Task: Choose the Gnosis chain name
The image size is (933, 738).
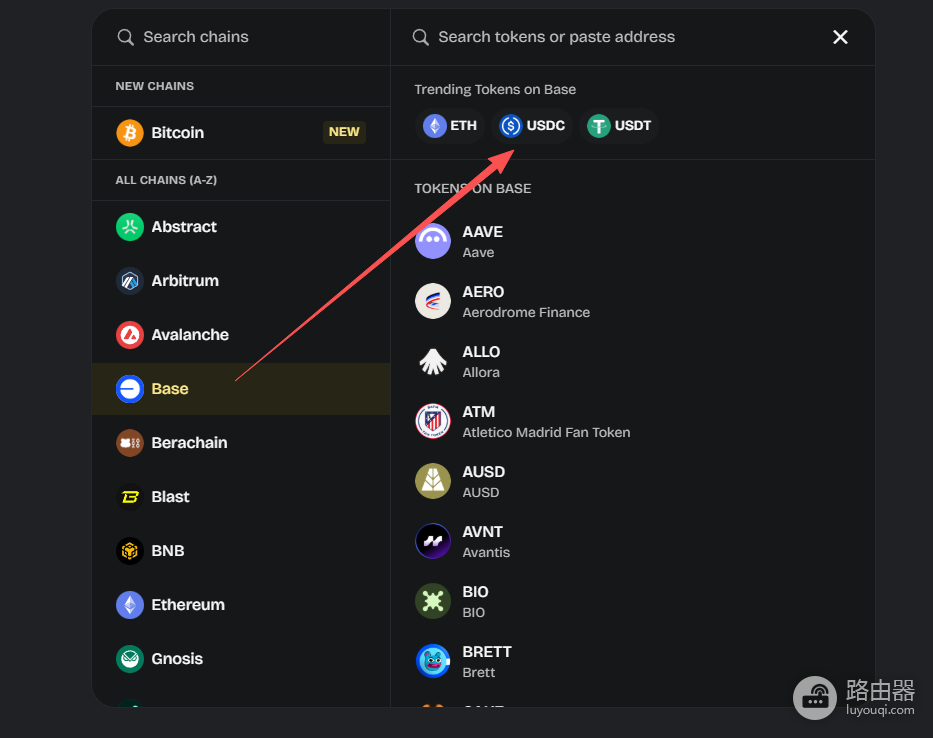Action: (x=177, y=659)
